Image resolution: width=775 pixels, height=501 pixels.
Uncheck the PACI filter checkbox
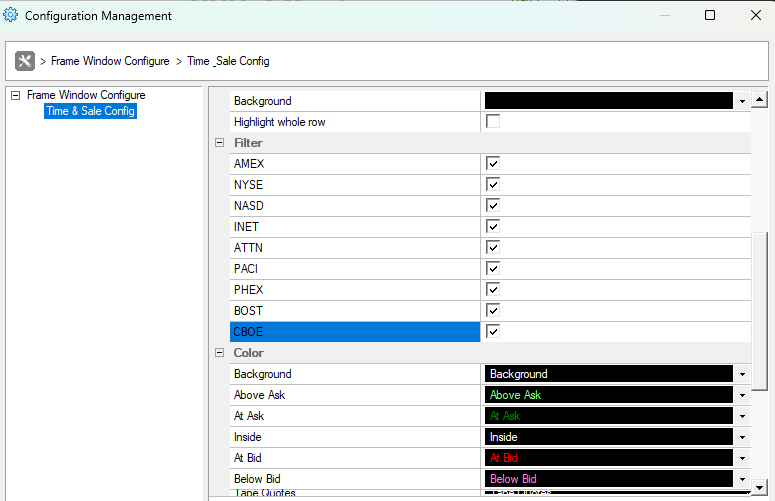[x=493, y=269]
